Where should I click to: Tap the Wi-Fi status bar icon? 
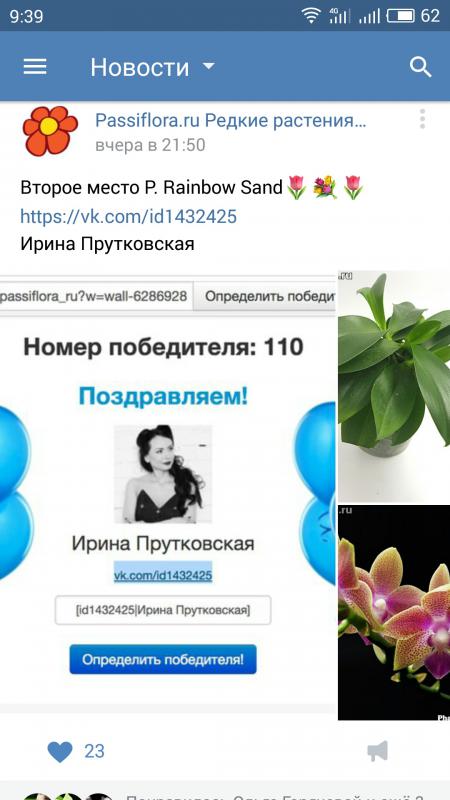point(311,16)
